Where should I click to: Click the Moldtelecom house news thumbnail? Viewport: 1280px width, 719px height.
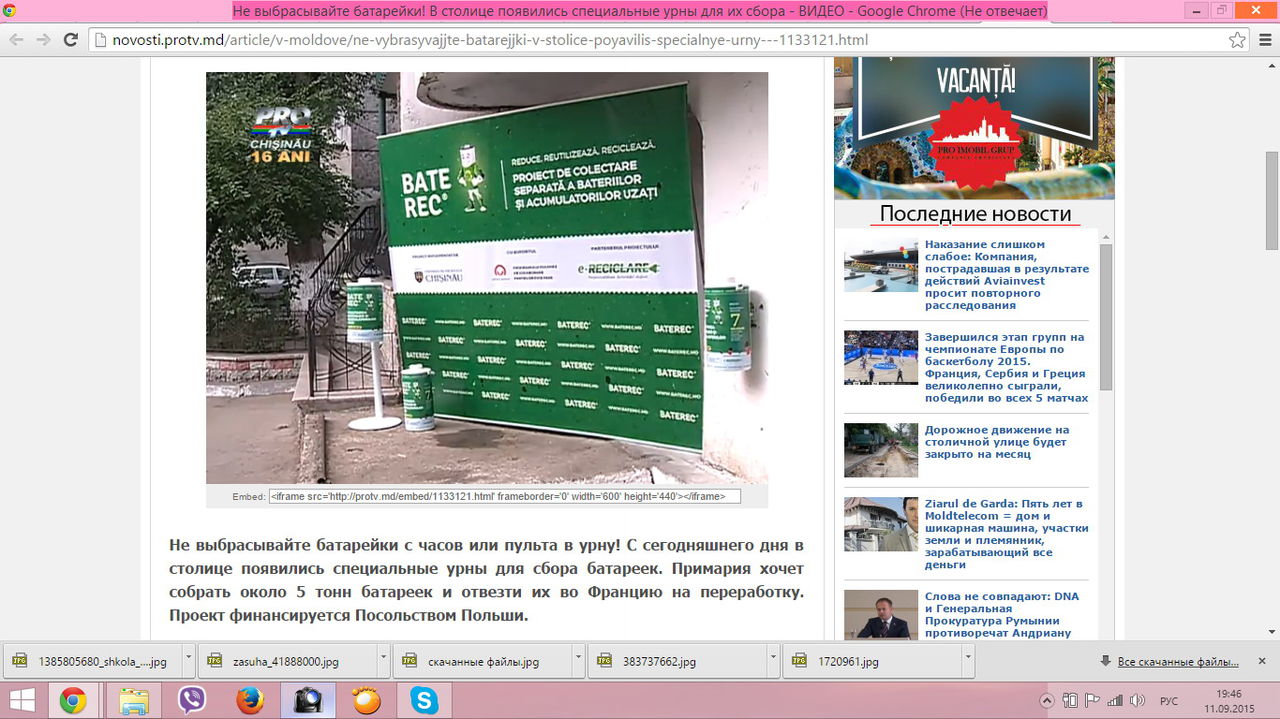click(x=880, y=524)
